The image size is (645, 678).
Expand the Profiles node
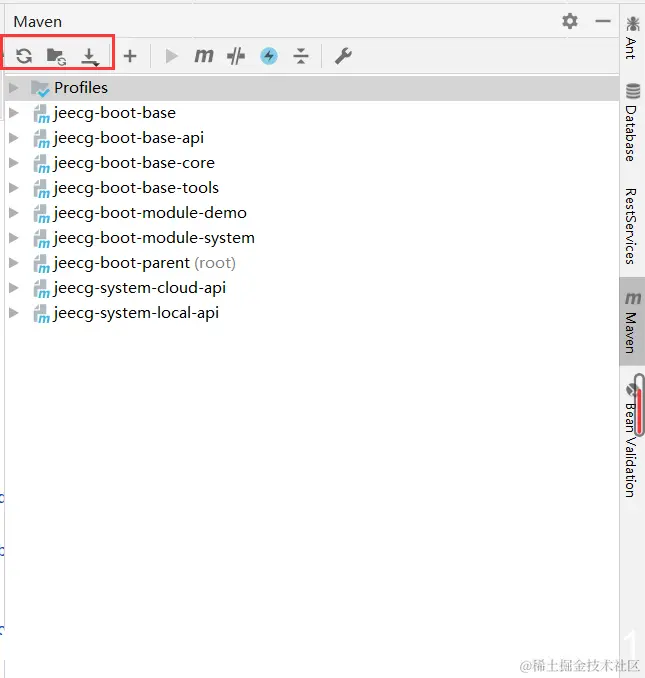[14, 88]
